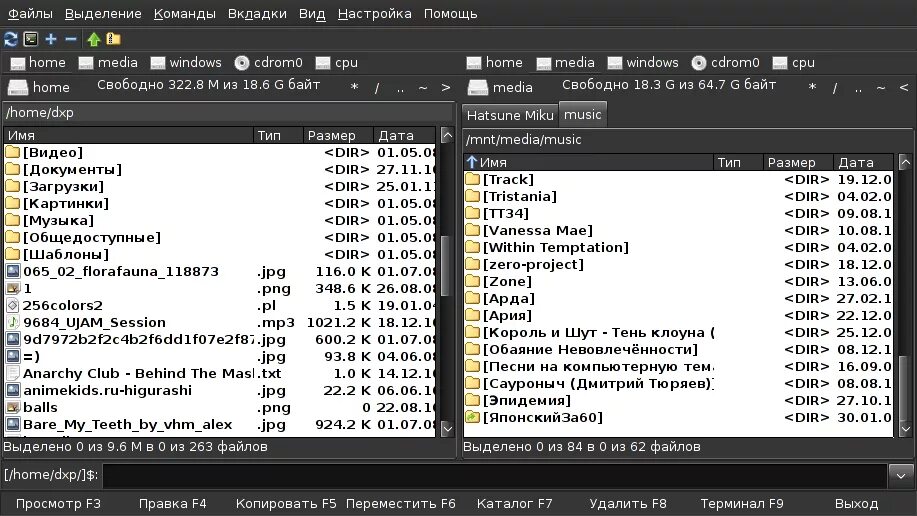Select file 9684_UJAM_Session mp3
This screenshot has width=917, height=516.
point(220,322)
